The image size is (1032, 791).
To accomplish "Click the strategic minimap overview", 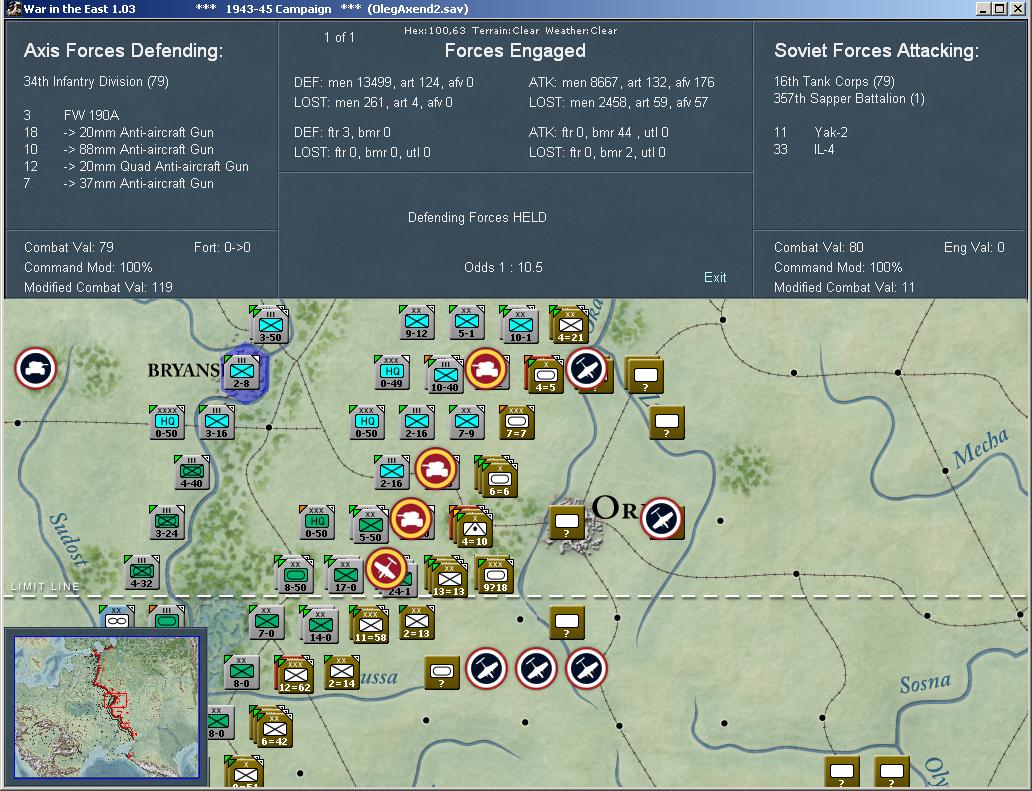I will pyautogui.click(x=107, y=705).
